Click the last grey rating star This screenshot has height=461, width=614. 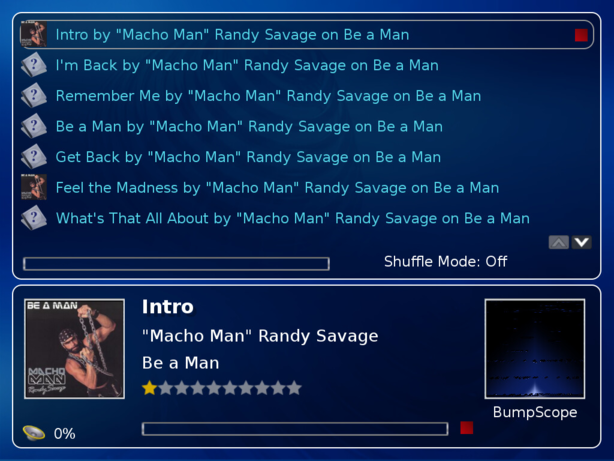tap(294, 388)
